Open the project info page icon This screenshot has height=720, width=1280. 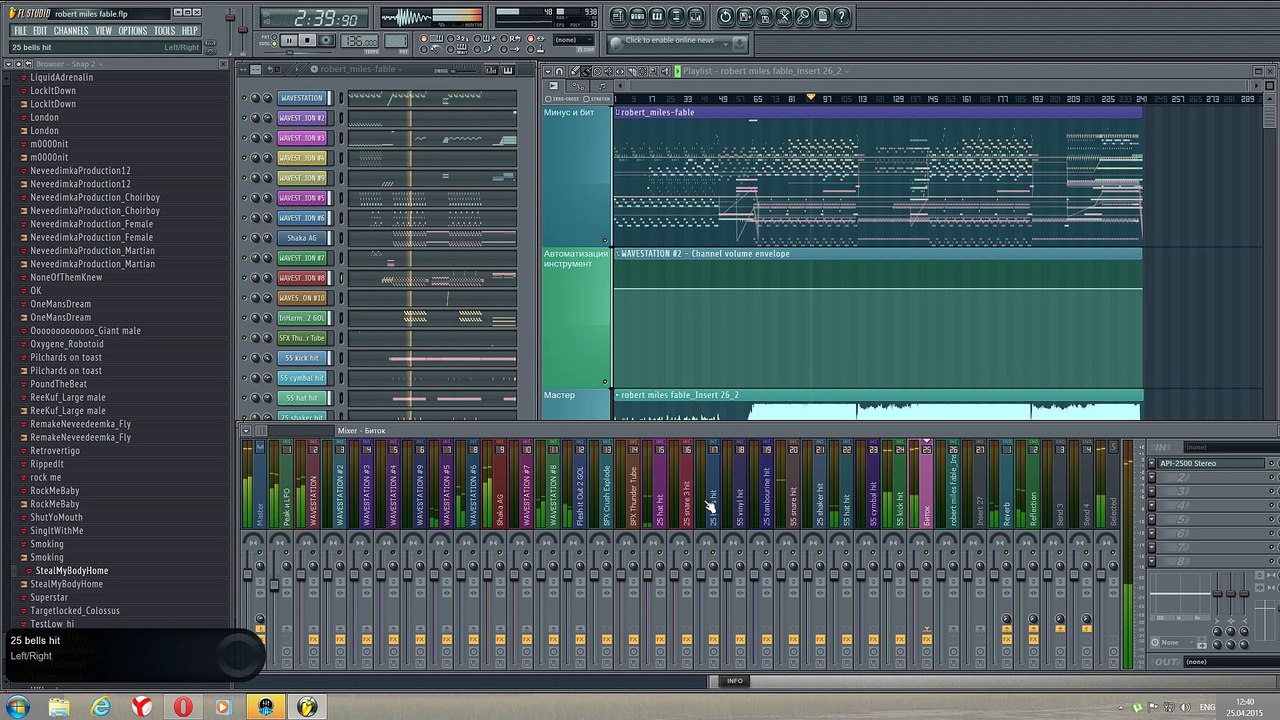pyautogui.click(x=822, y=17)
